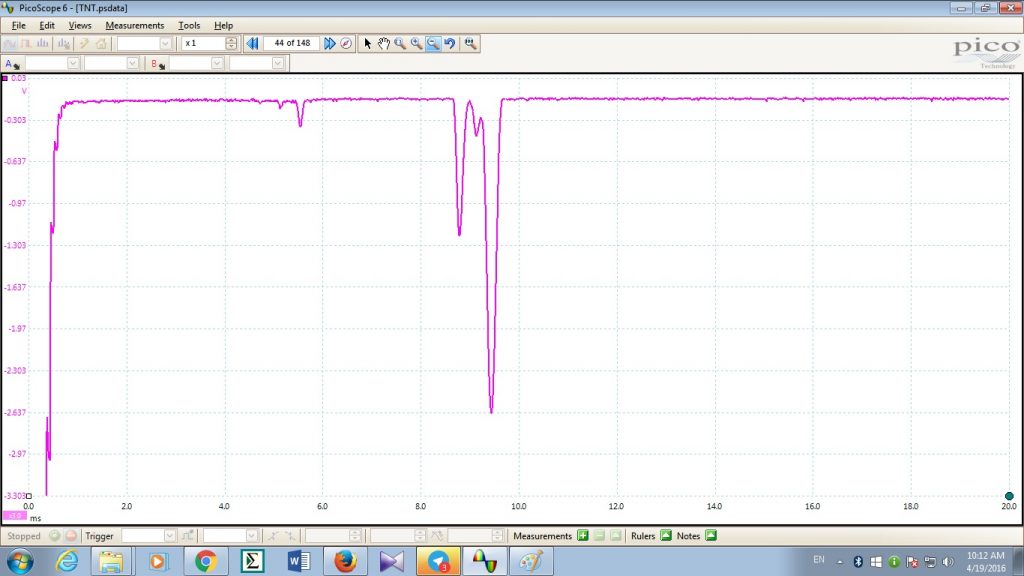Click the 44 of 148 buffer counter field
This screenshot has height=576, width=1024.
click(292, 43)
